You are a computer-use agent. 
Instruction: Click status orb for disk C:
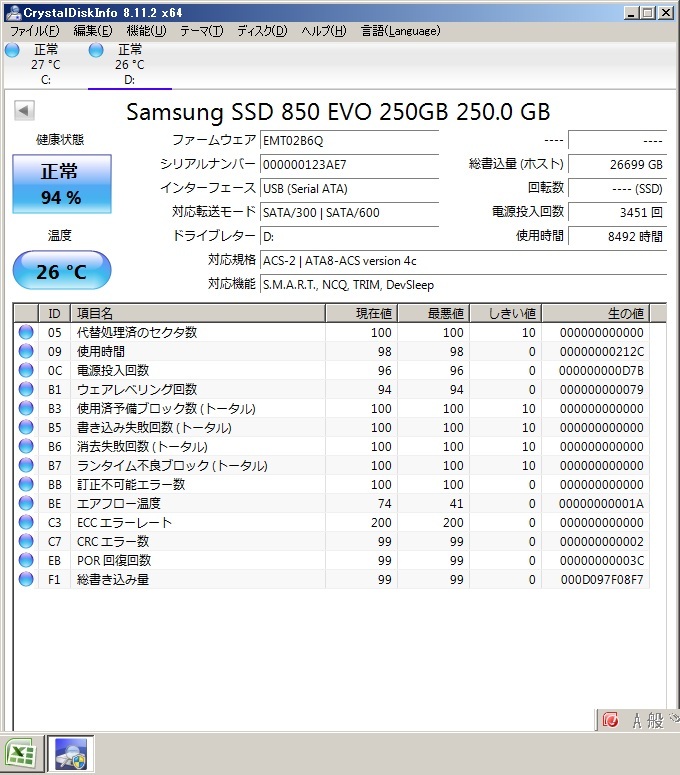pyautogui.click(x=12, y=50)
